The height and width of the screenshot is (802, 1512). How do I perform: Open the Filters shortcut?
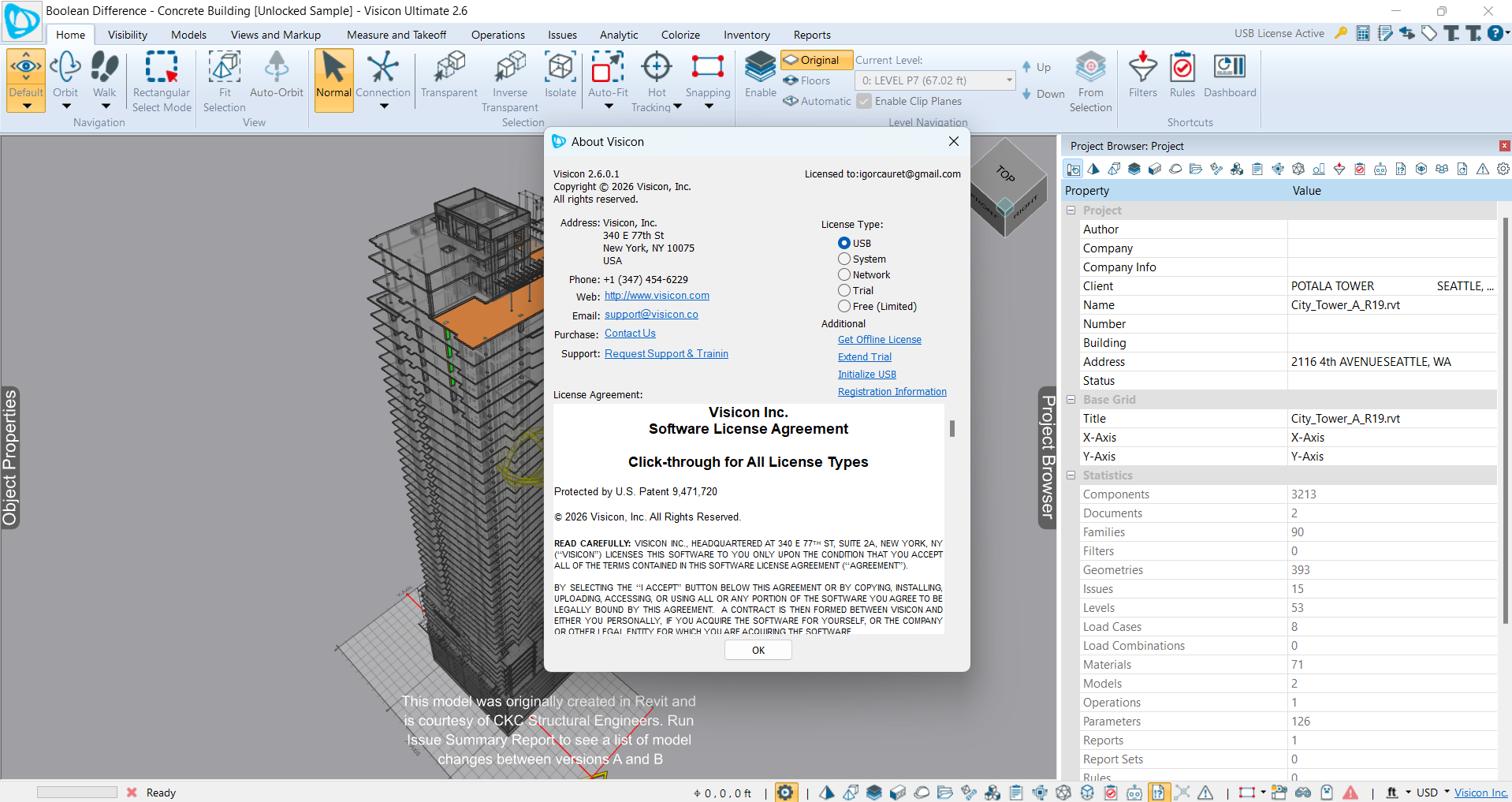[1143, 74]
